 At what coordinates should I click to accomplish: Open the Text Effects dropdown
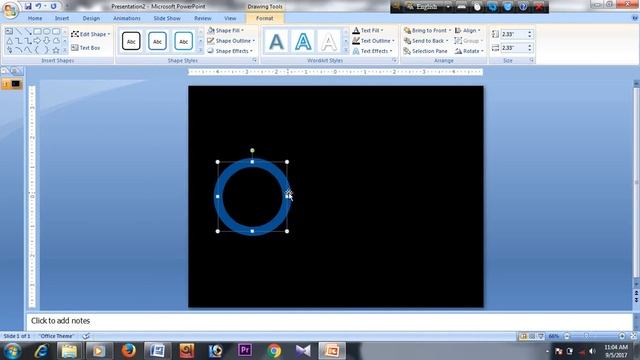pyautogui.click(x=372, y=51)
